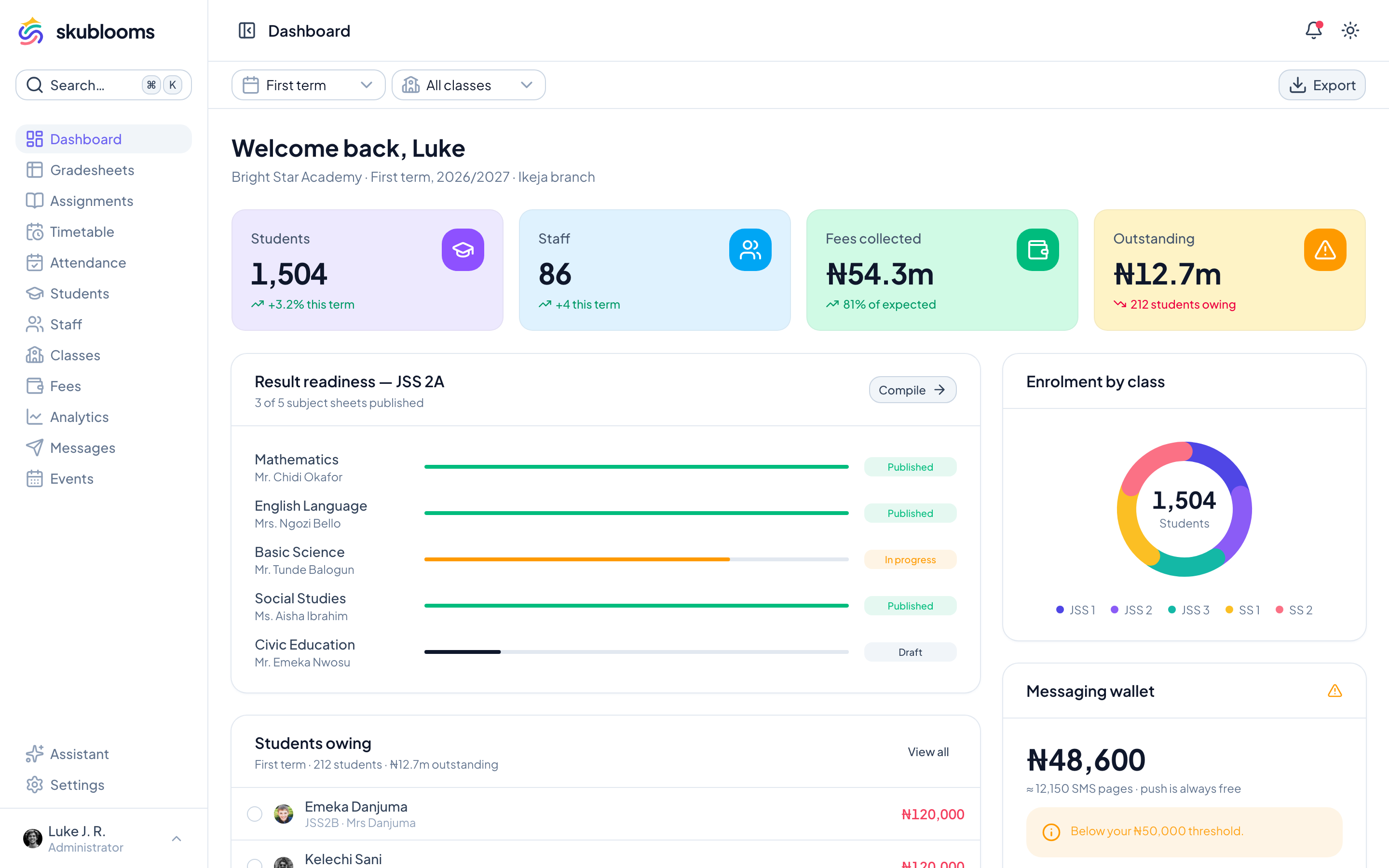Open notifications bell icon
Image resolution: width=1389 pixels, height=868 pixels.
pos(1313,30)
